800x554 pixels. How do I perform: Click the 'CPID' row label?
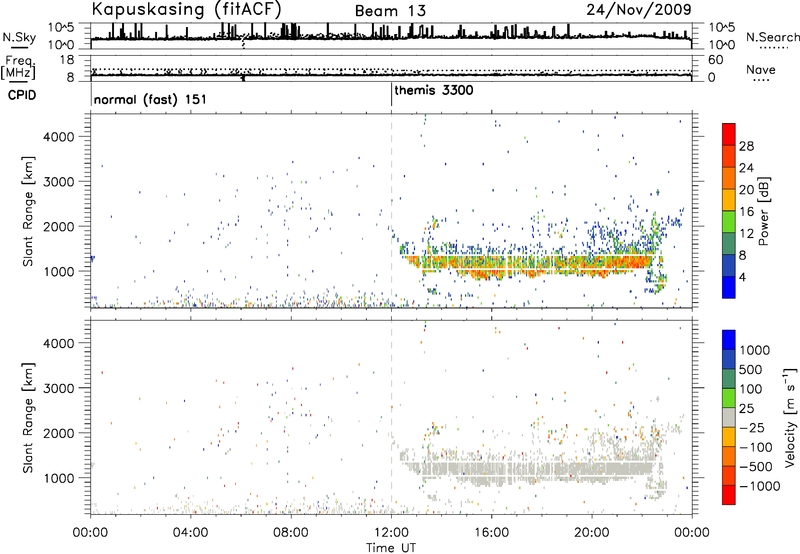pos(22,95)
